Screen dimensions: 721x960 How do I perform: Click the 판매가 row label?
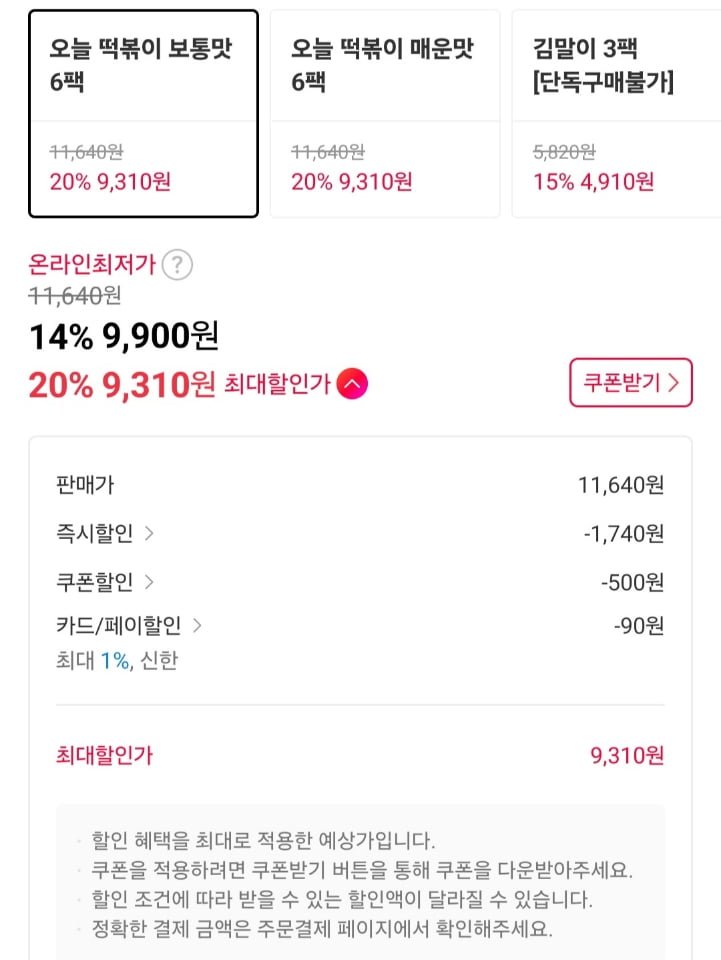[x=85, y=486]
